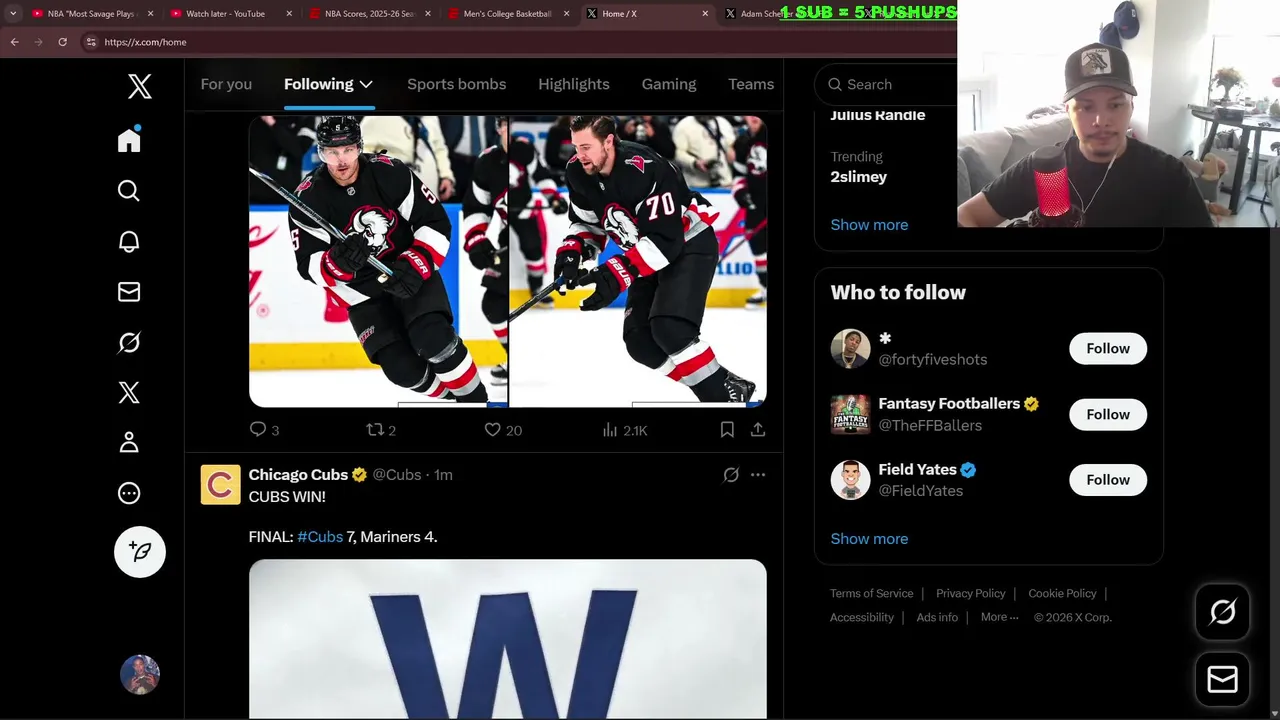Open Notifications bell icon
Screen dimensions: 1280x720
coord(129,241)
